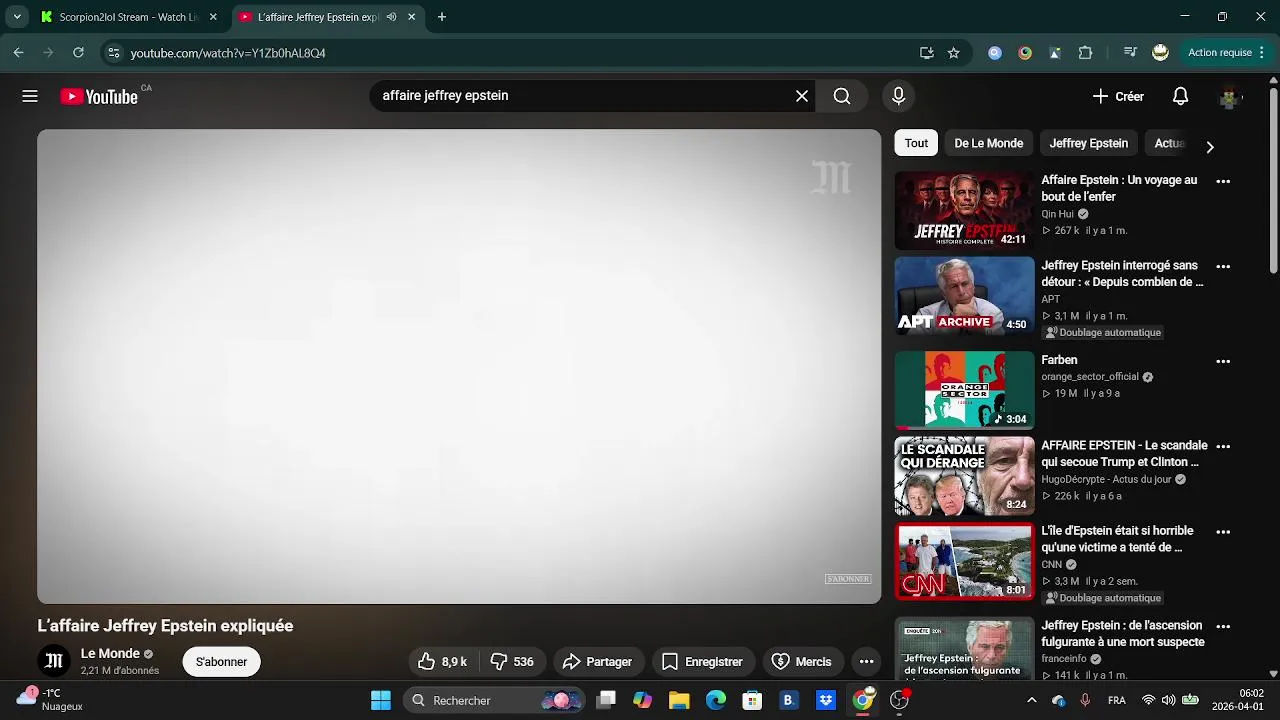Open the blue magnifier extension icon

(x=995, y=53)
